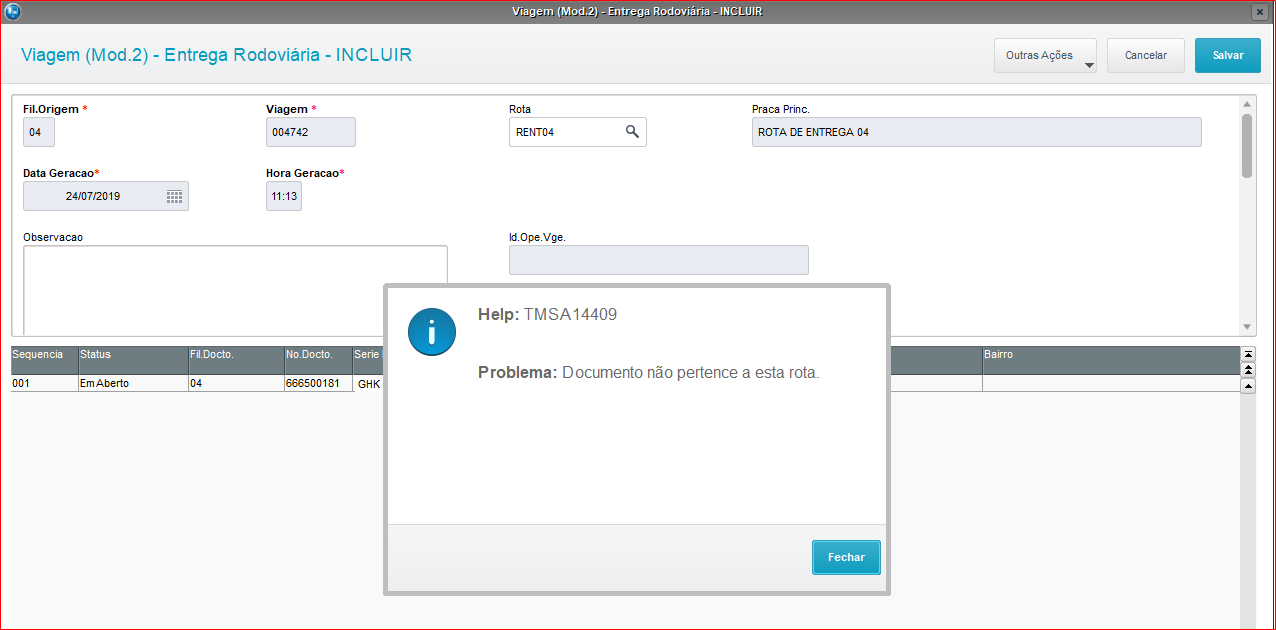Close the help dialog with Fechar
This screenshot has height=630, width=1276.
pyautogui.click(x=846, y=557)
